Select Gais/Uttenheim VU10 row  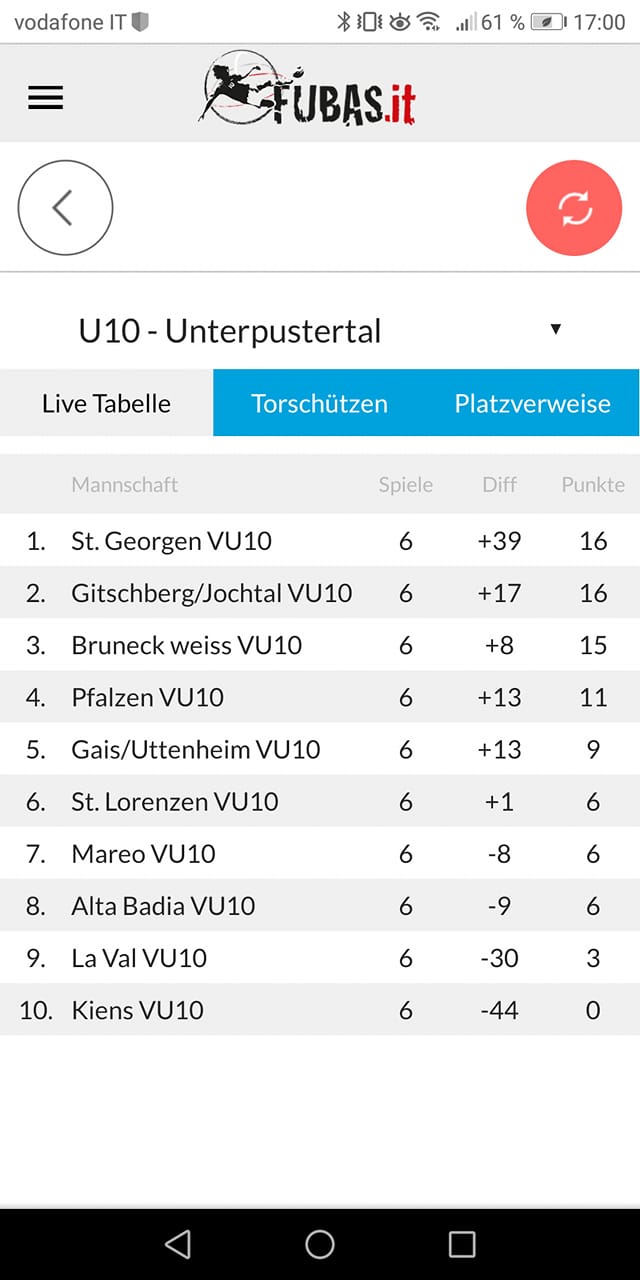click(x=320, y=749)
